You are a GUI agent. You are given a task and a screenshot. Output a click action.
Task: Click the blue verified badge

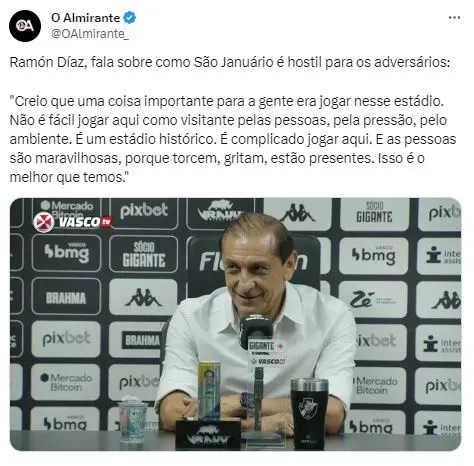click(130, 17)
